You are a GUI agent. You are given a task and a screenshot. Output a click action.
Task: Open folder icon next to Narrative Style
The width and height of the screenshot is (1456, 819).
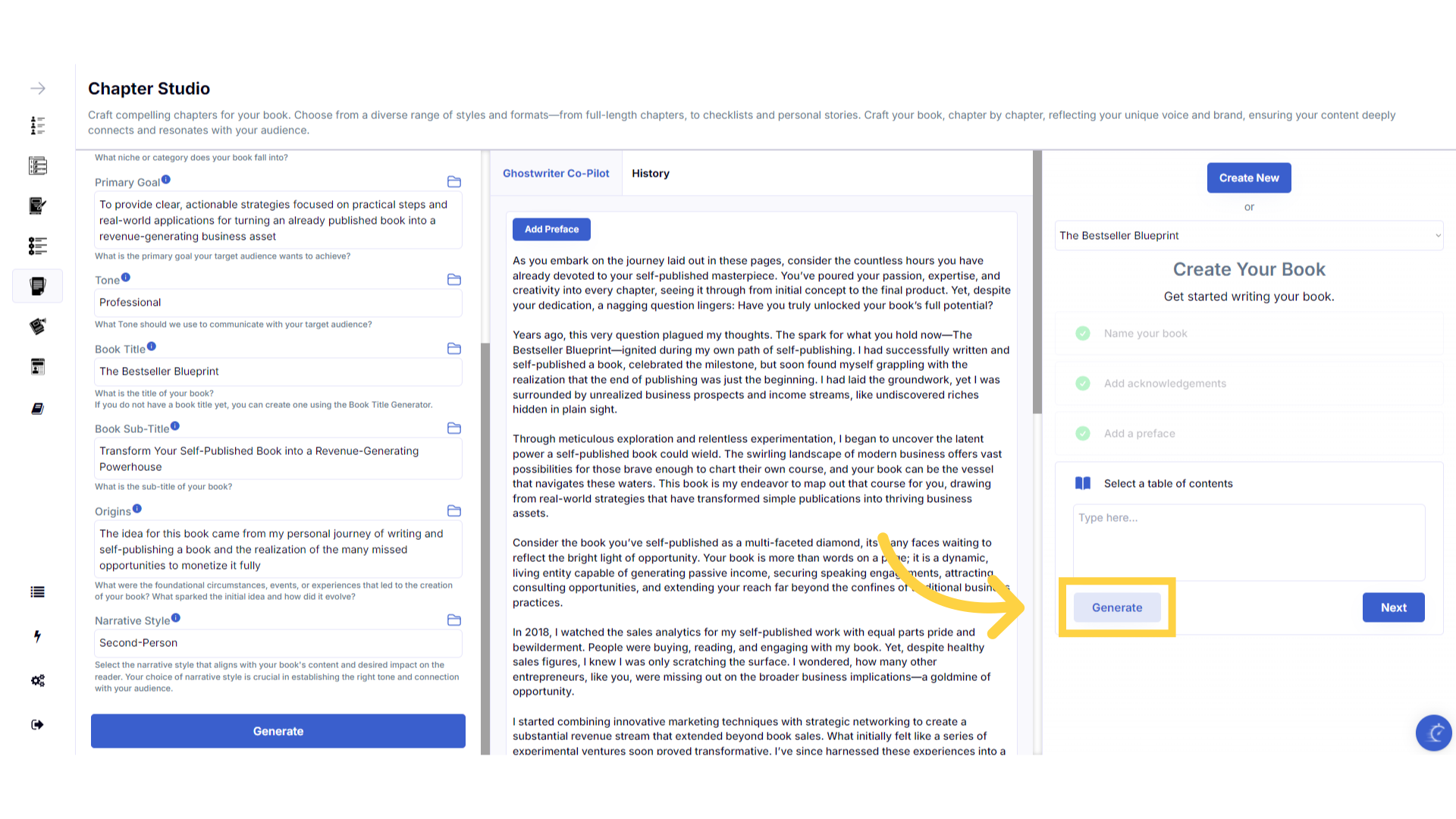(454, 620)
